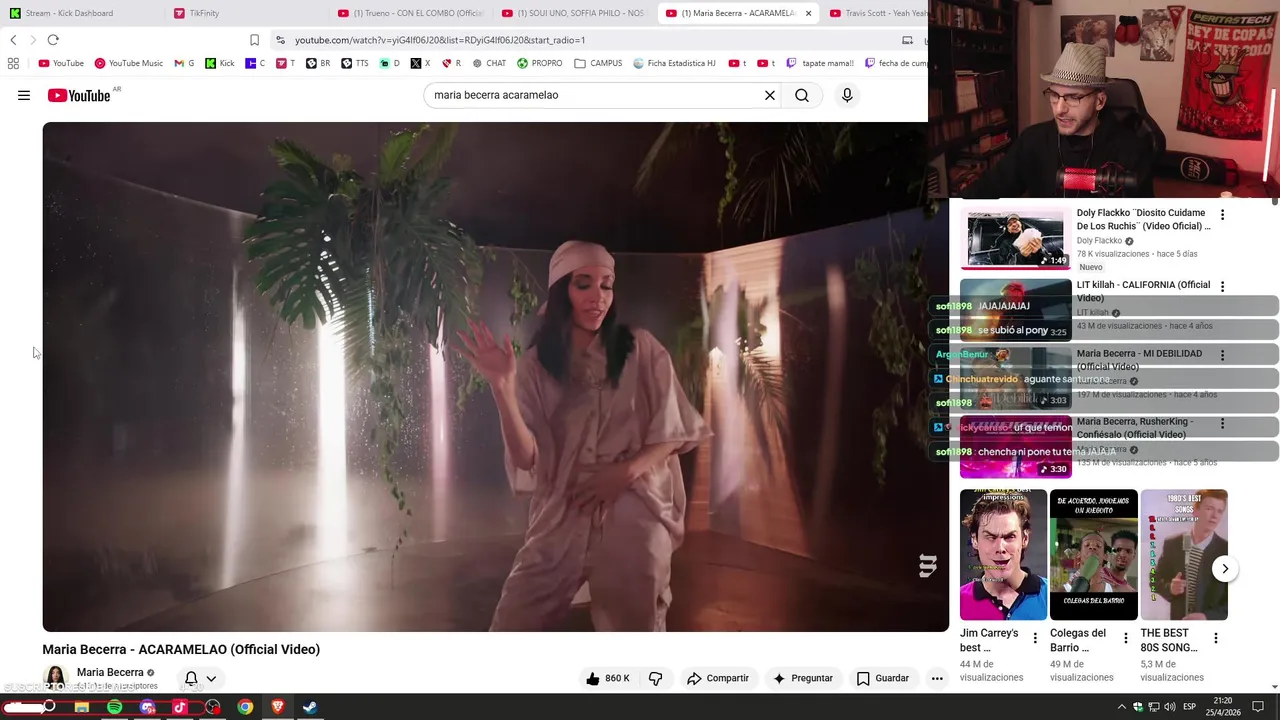Run search with the magnifier button
The image size is (1280, 720).
point(802,95)
